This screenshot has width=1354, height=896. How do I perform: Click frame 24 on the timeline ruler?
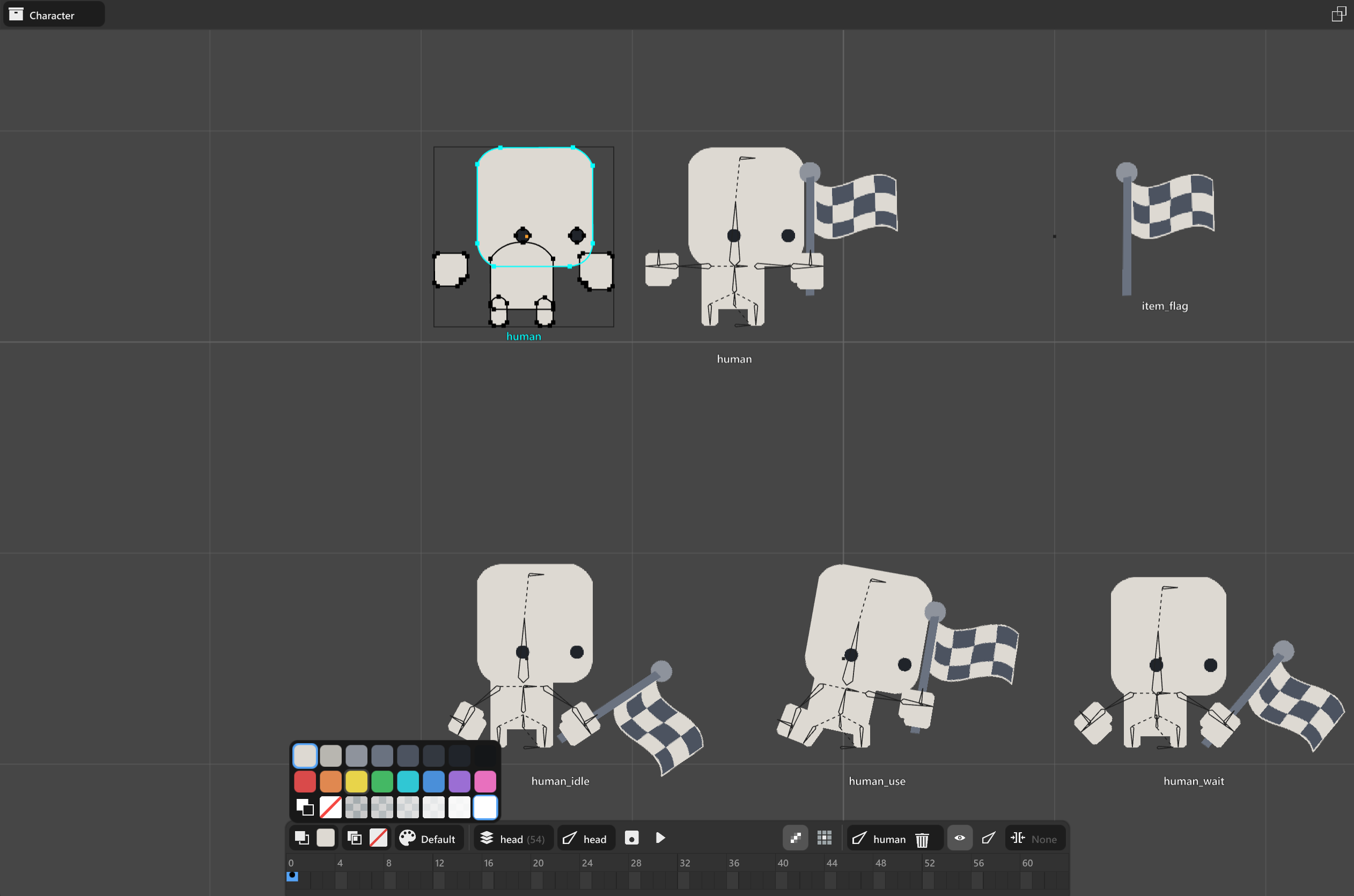pos(586,863)
